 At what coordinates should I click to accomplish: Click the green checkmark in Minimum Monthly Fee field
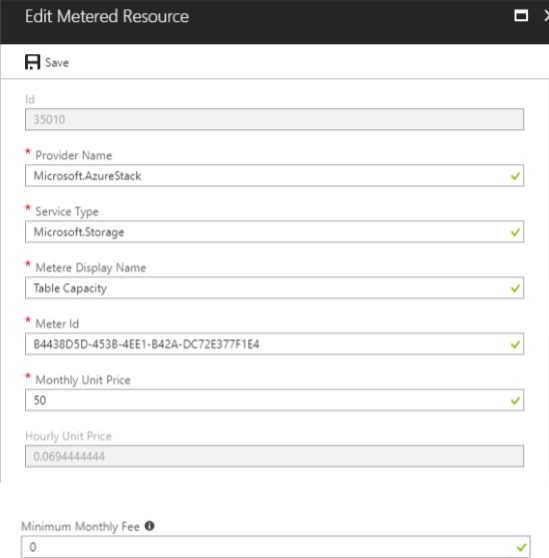pyautogui.click(x=521, y=547)
